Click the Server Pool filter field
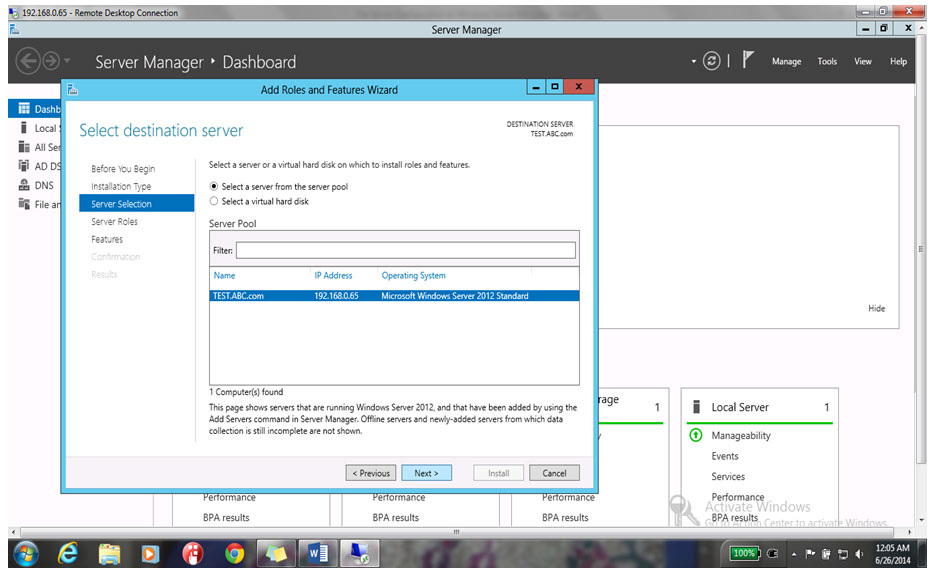Screen dimensions: 936x578 pyautogui.click(x=405, y=250)
